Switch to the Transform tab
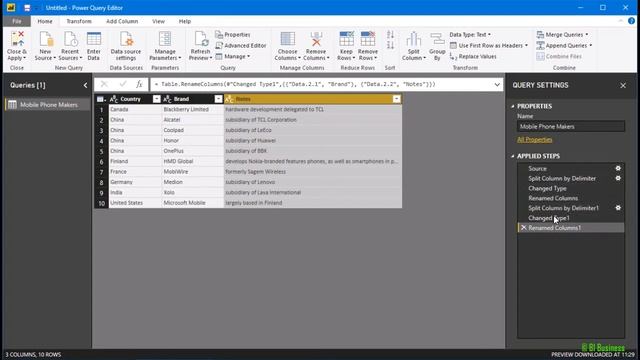640x360 pixels. click(x=79, y=21)
